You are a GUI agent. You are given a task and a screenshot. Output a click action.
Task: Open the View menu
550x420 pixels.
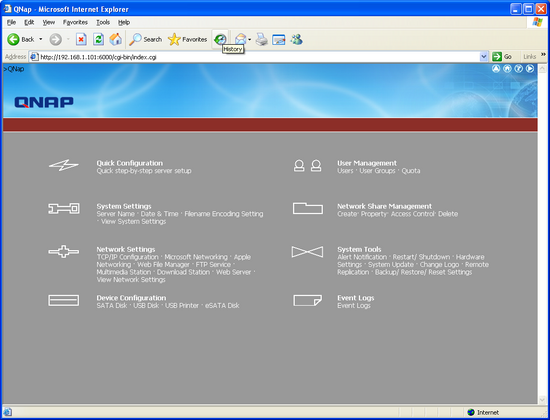click(49, 22)
